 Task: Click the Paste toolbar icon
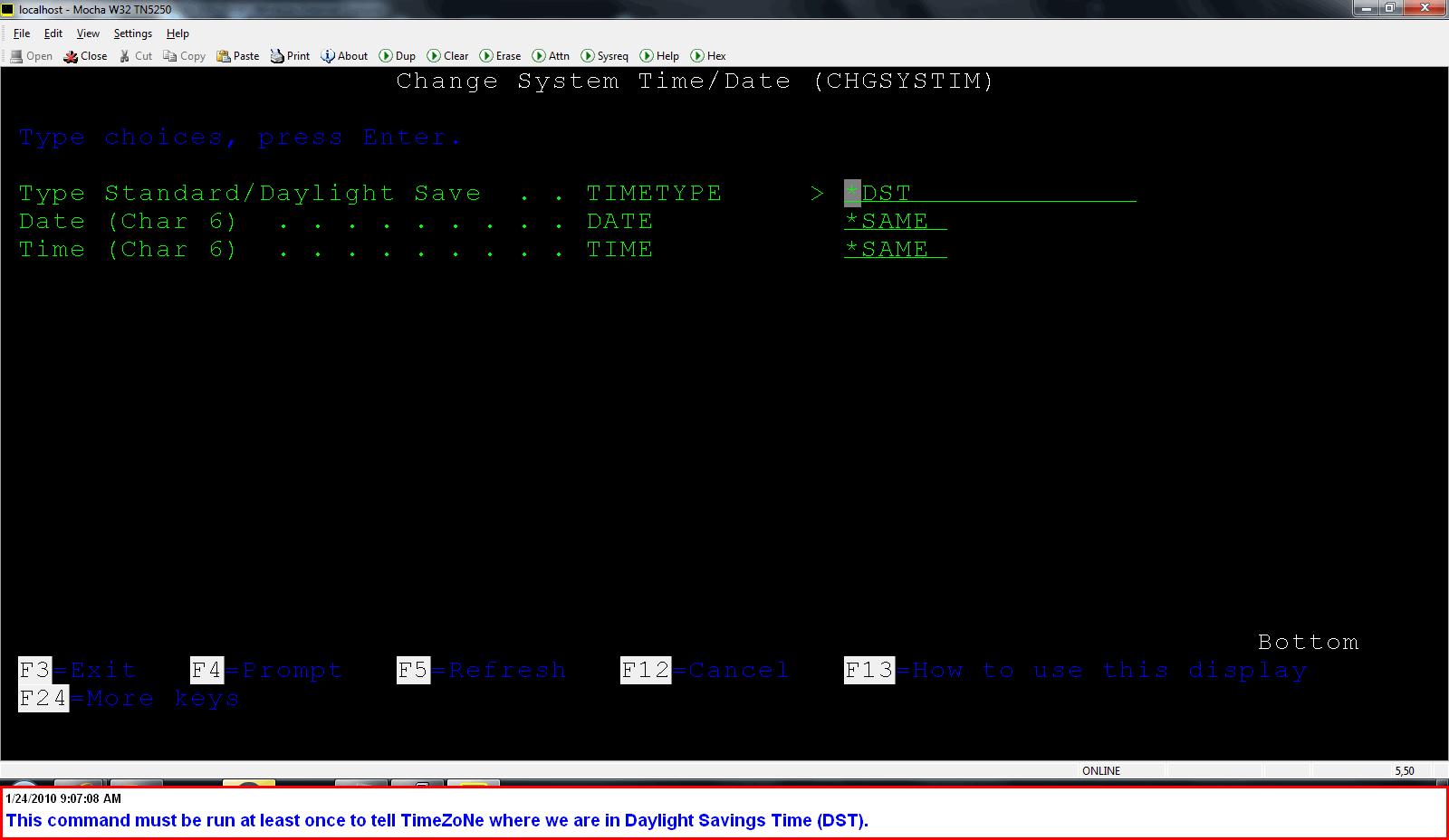(x=224, y=56)
